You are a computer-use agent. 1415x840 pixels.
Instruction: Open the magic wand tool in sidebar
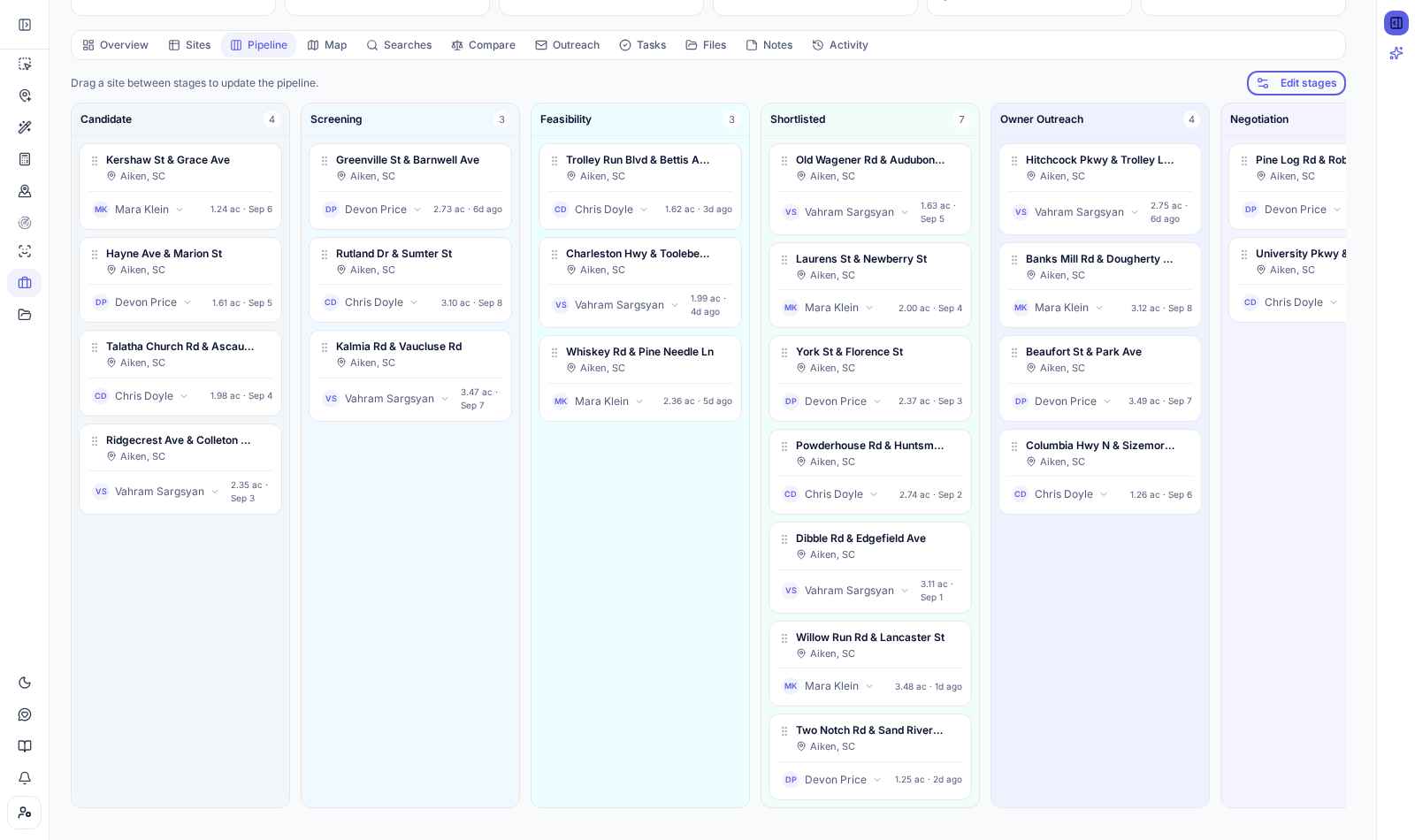[25, 127]
